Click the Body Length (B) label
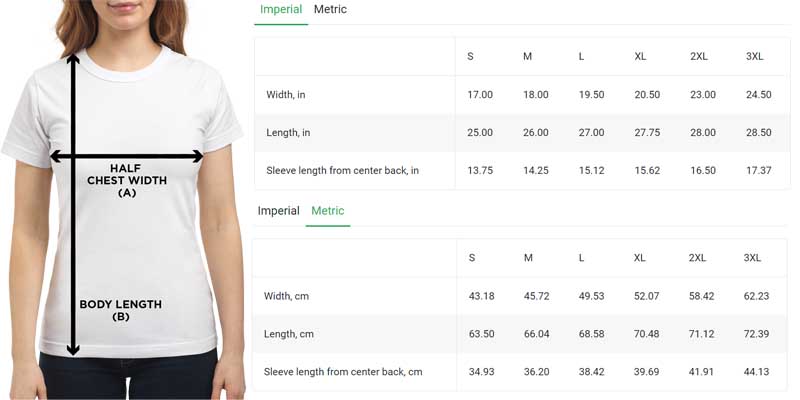This screenshot has height=400, width=800. (120, 310)
